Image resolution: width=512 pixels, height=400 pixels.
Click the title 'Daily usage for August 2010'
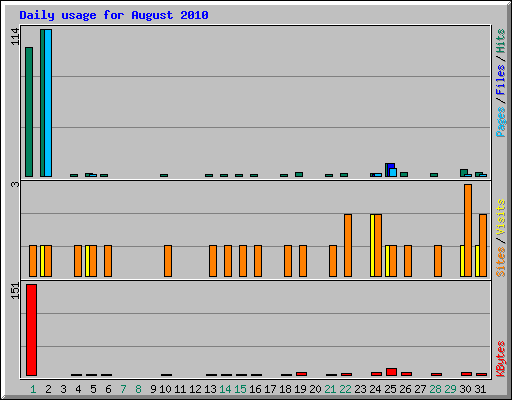114,15
